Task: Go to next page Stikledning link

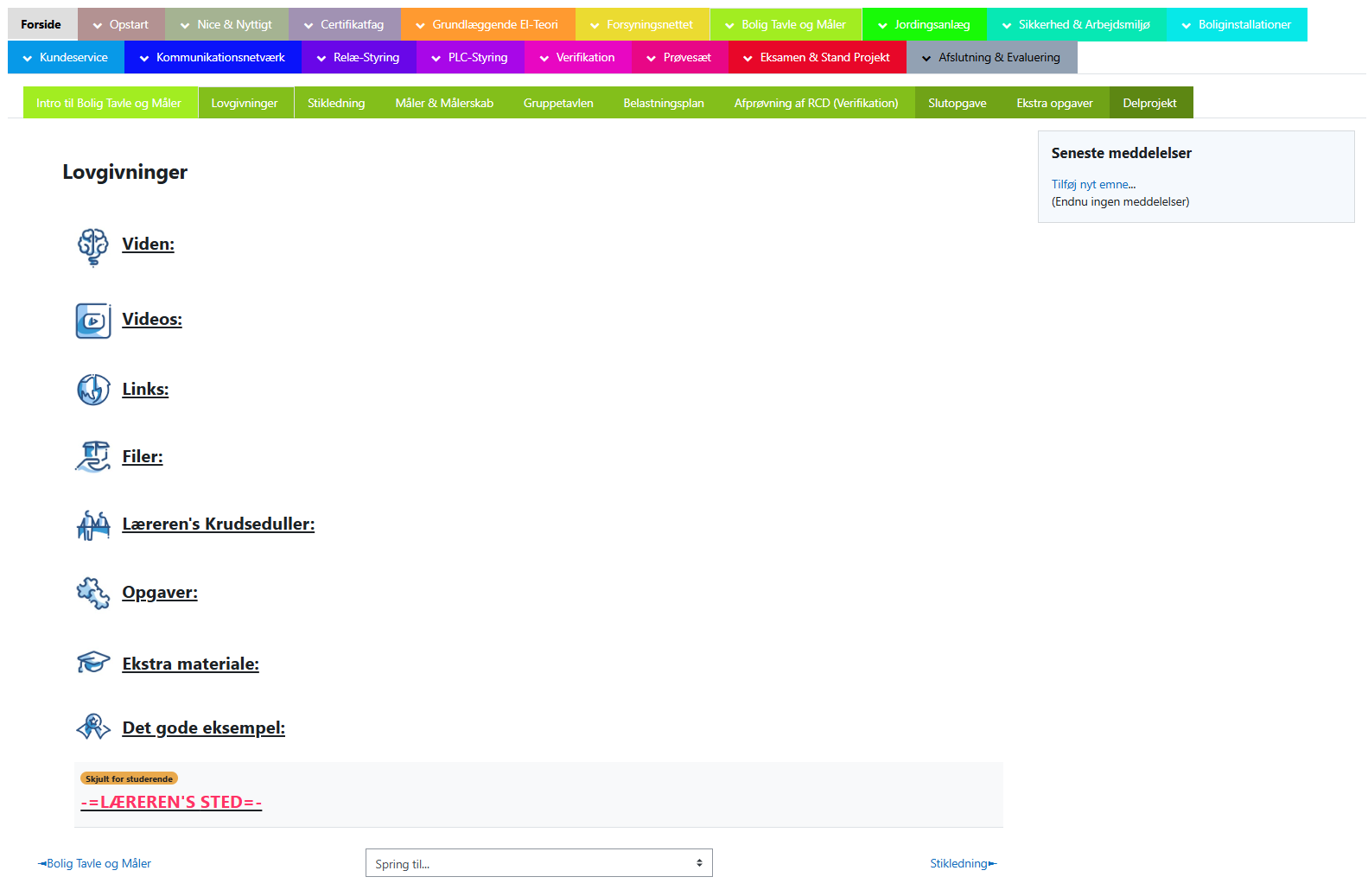Action: click(963, 863)
